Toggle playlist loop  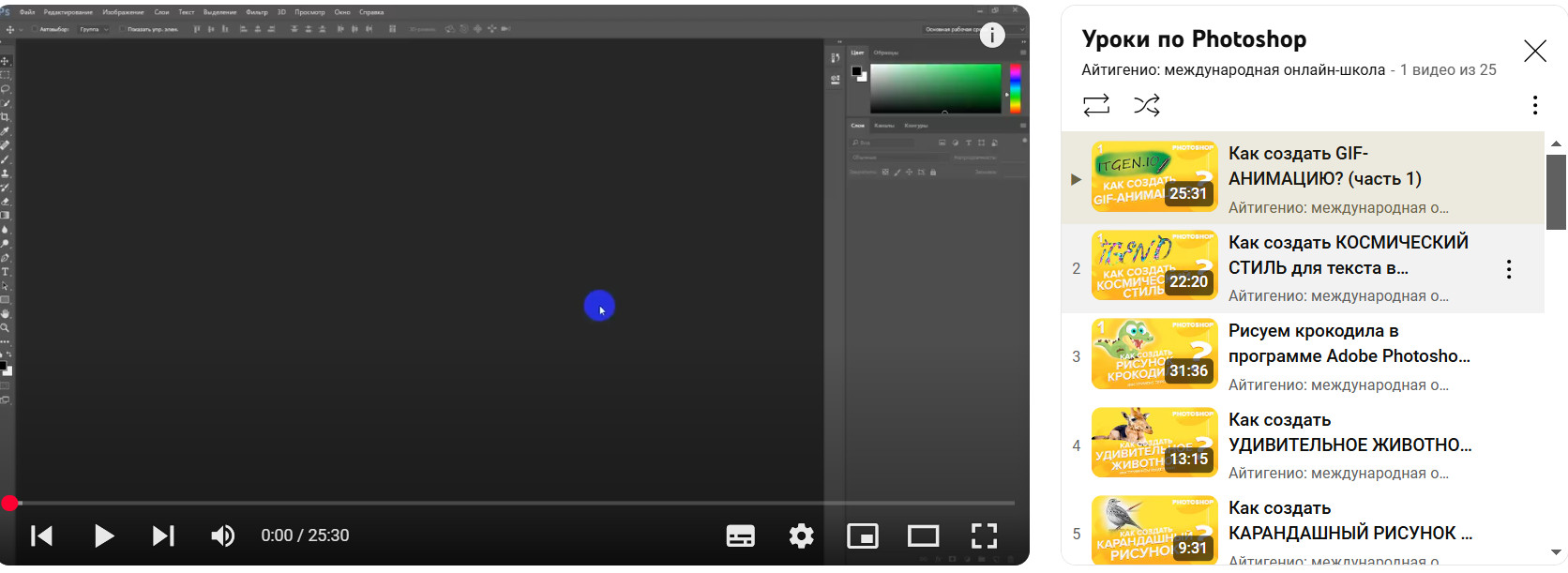(x=1096, y=104)
